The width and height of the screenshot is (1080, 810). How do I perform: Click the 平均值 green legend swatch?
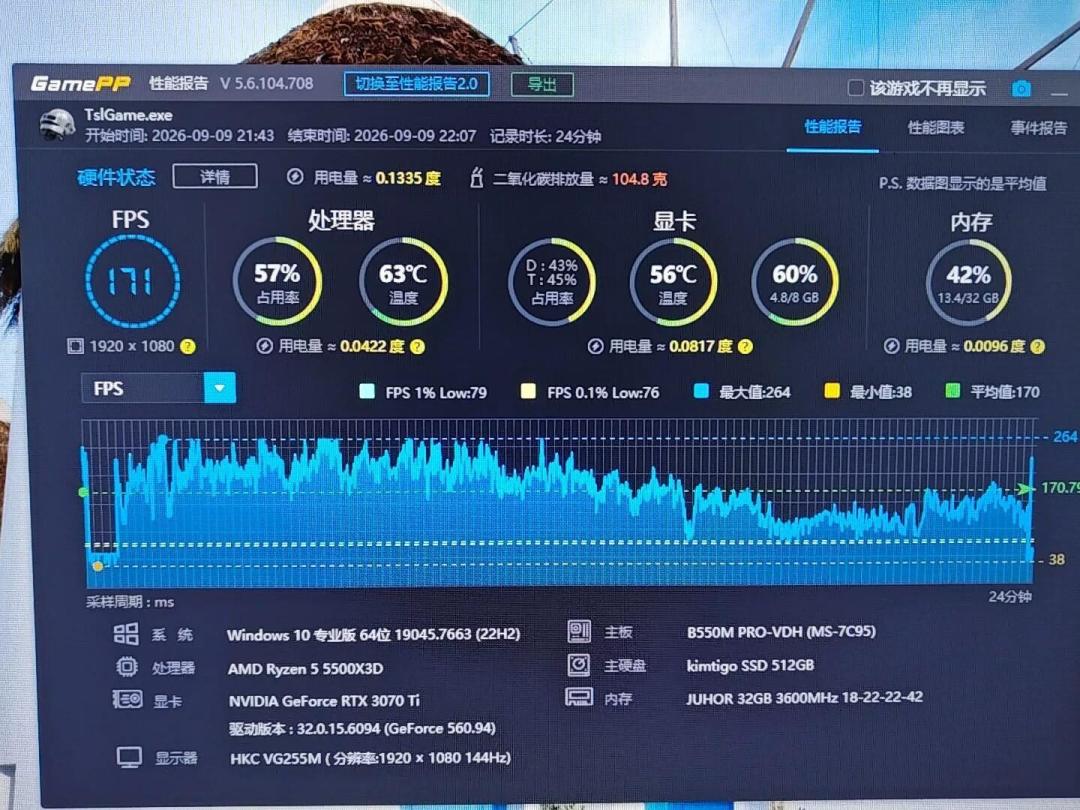[x=953, y=391]
